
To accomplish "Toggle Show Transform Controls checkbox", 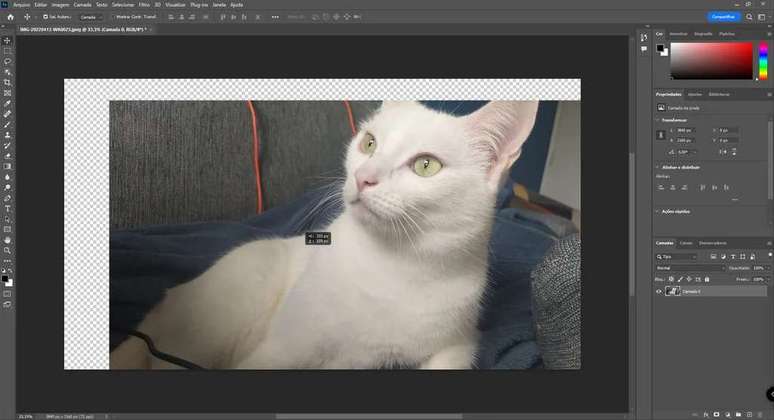I will pos(113,17).
